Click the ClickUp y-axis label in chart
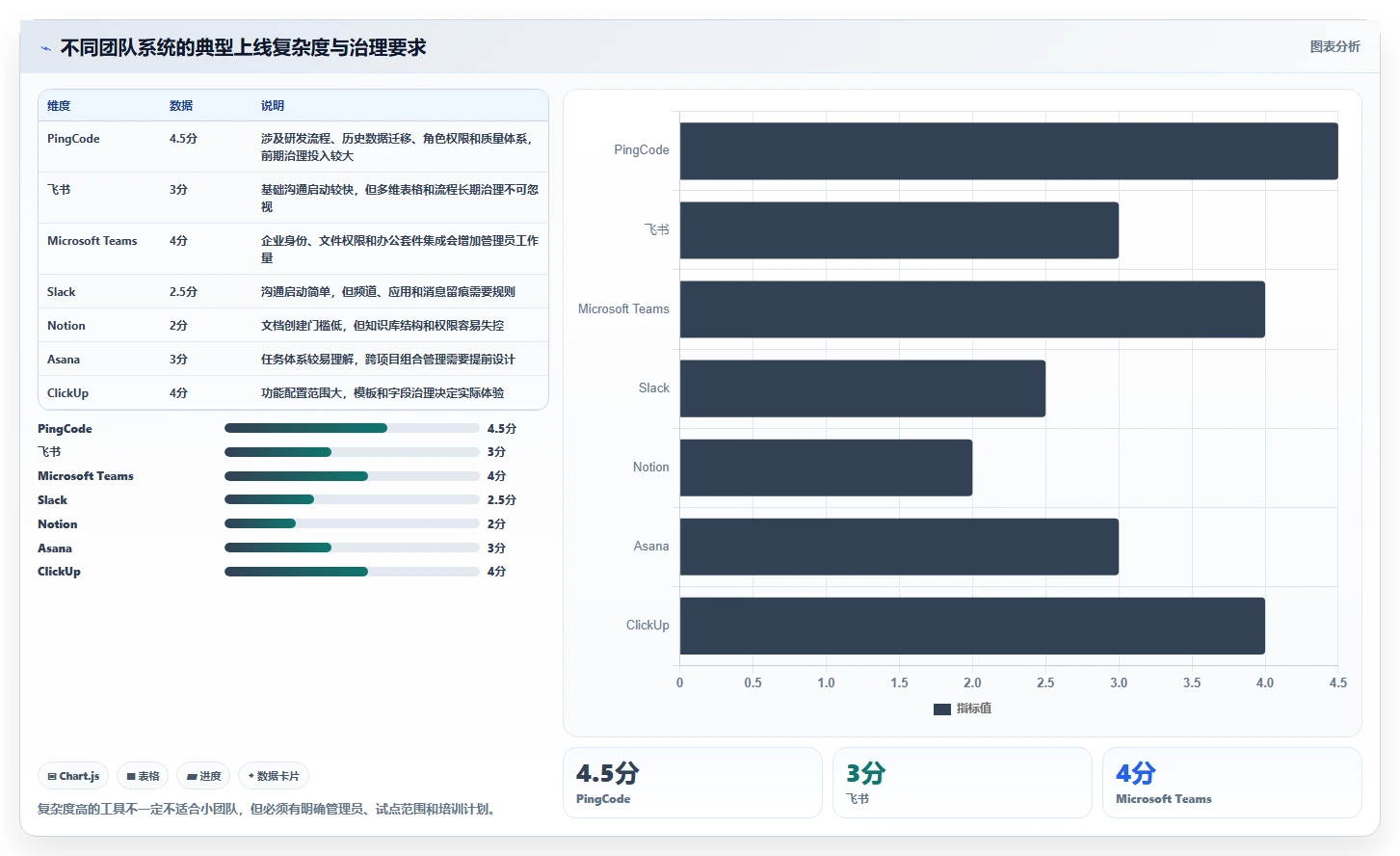1400x856 pixels. click(x=647, y=626)
